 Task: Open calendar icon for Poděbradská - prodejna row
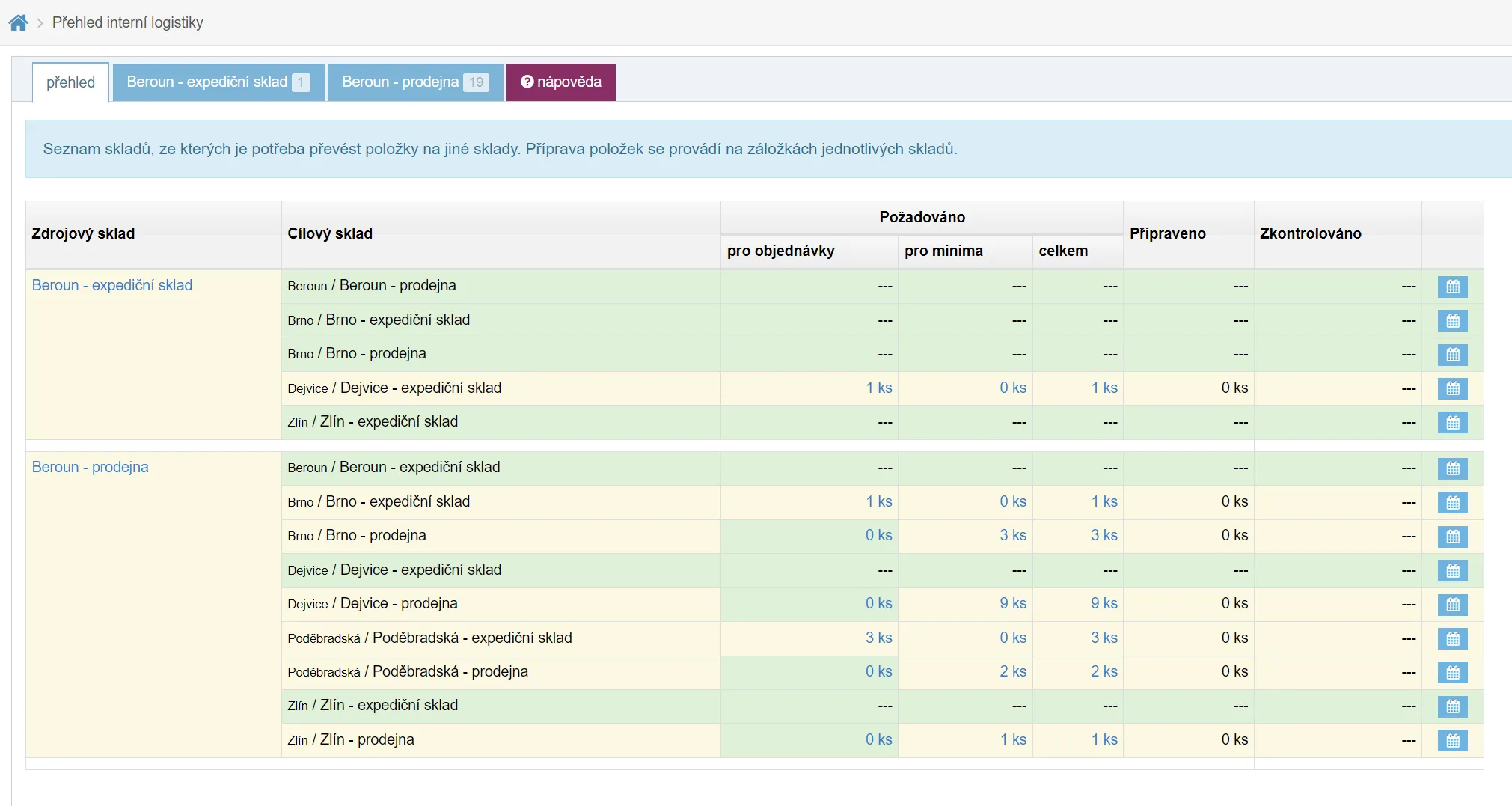click(x=1452, y=673)
